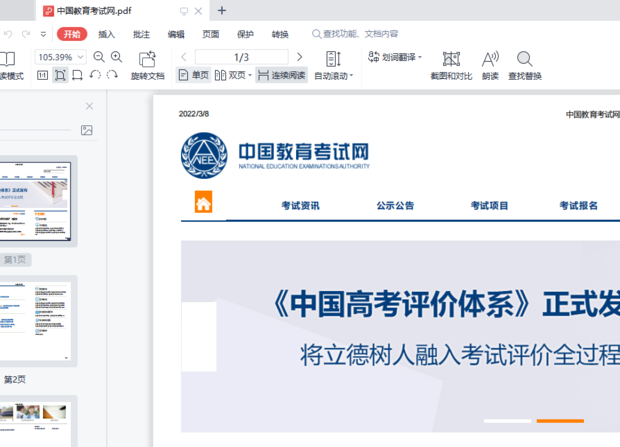The height and width of the screenshot is (447, 620).
Task: Click the image view icon in side panel
Action: tap(87, 130)
